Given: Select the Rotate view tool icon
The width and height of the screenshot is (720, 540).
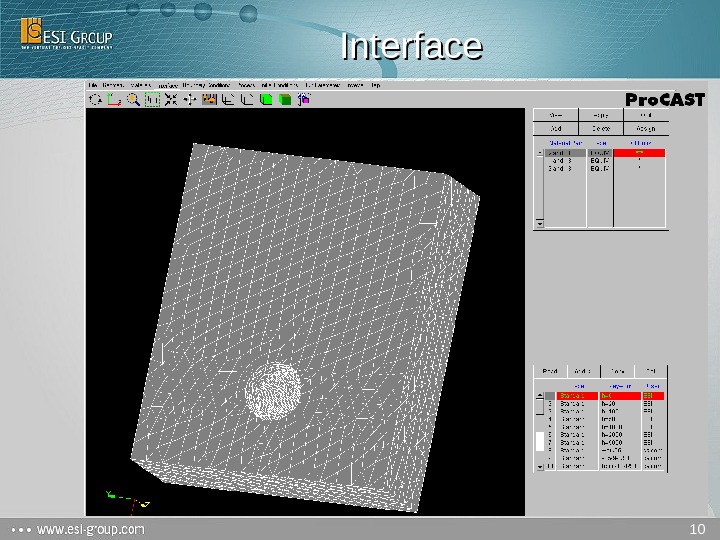Looking at the screenshot, I should [x=96, y=99].
